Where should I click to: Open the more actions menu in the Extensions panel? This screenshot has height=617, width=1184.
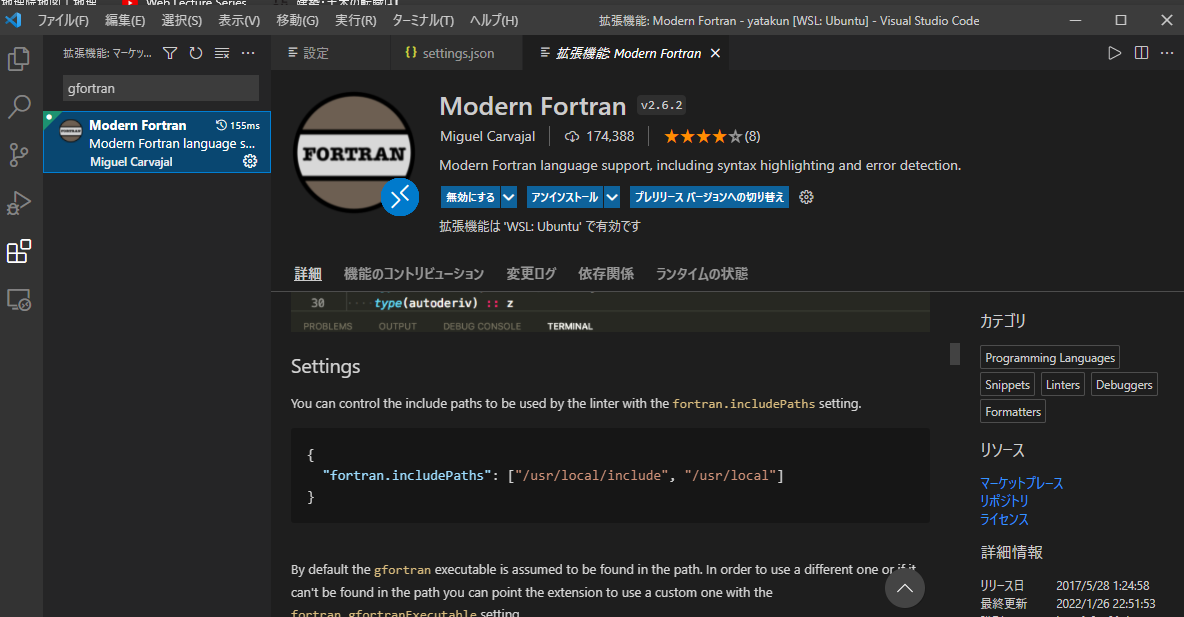tap(247, 51)
